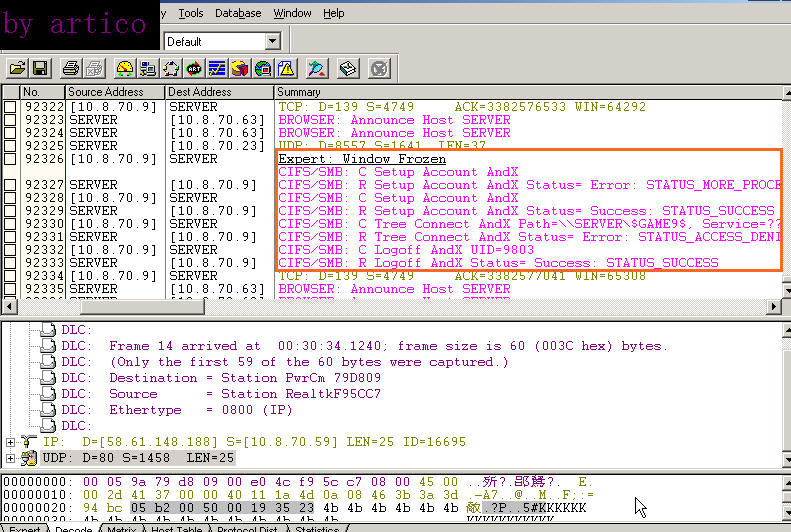Open the Matrix toolbar icon
The image size is (791, 532).
pyautogui.click(x=171, y=69)
